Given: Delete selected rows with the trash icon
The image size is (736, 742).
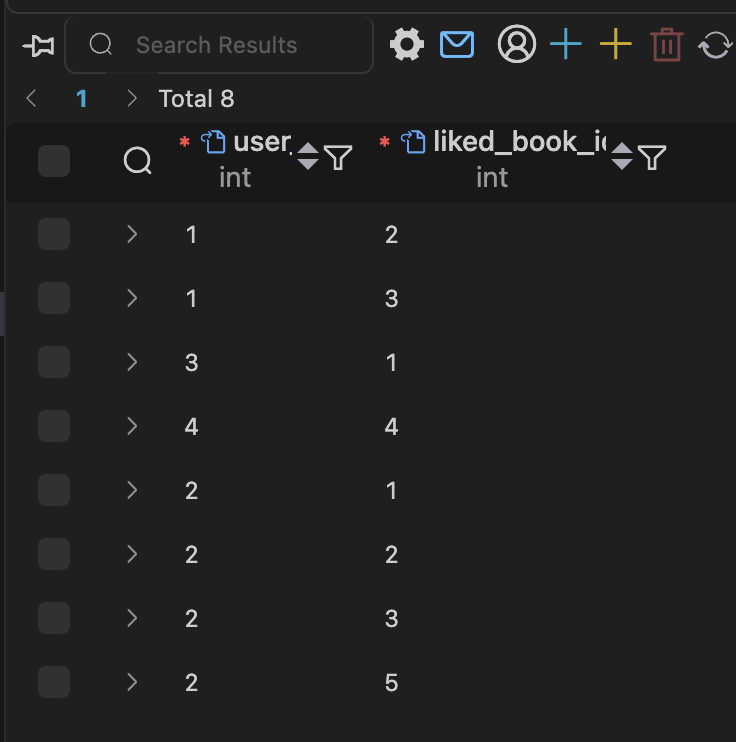Looking at the screenshot, I should [666, 45].
